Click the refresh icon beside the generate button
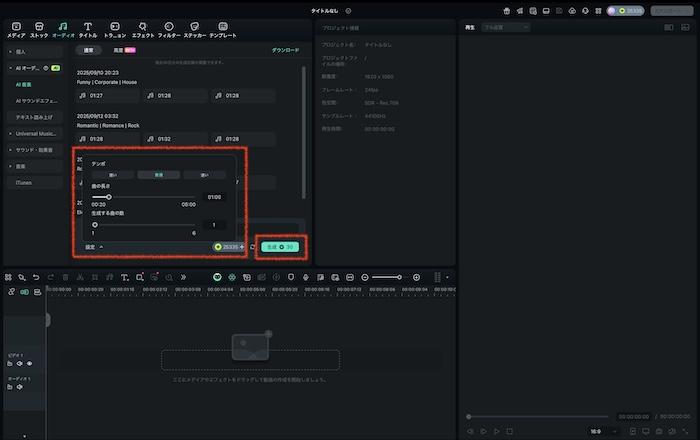This screenshot has height=440, width=700. coord(253,246)
